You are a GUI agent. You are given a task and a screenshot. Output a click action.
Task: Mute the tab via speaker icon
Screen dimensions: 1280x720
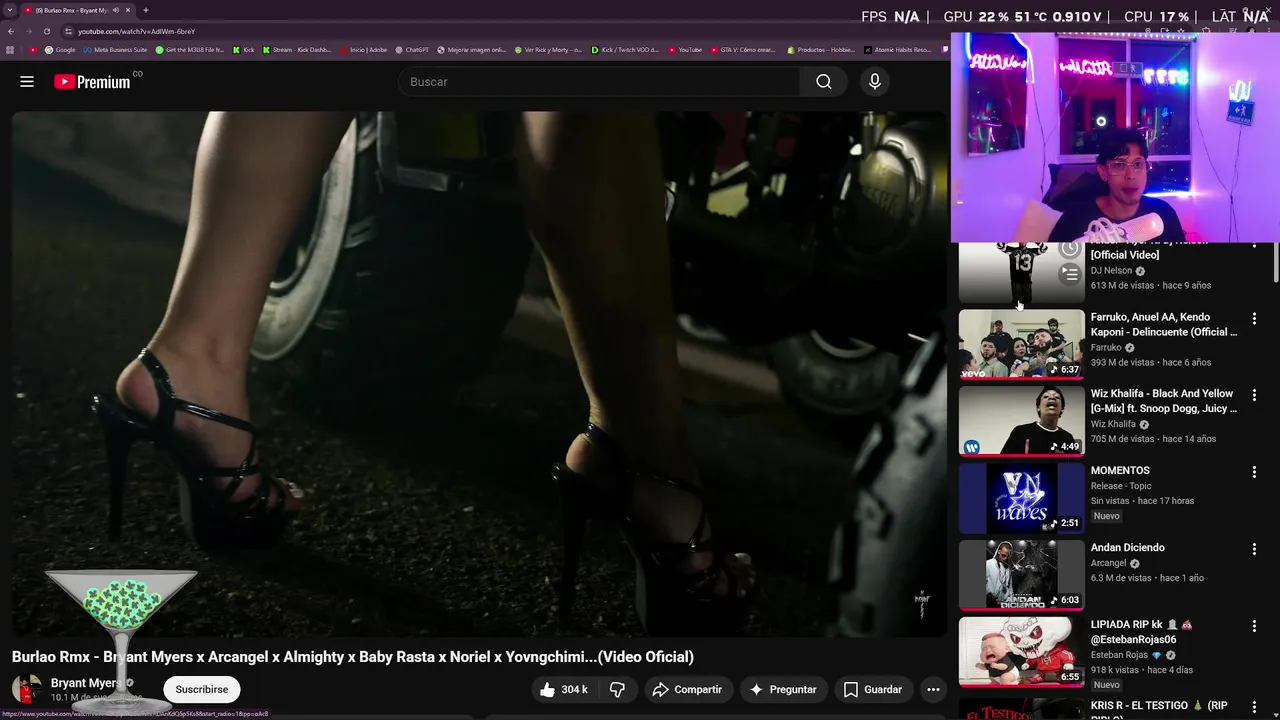coord(116,10)
